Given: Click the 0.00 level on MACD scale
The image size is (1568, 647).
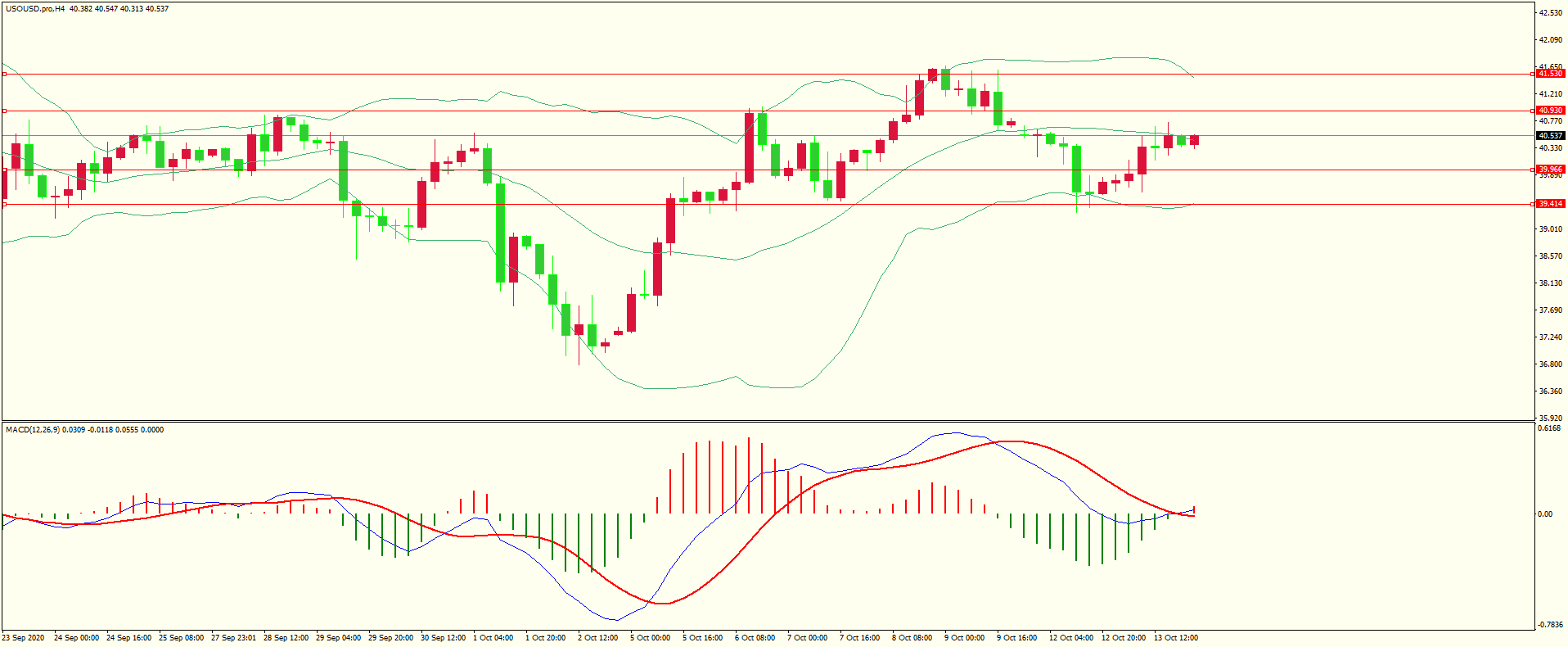Looking at the screenshot, I should [1545, 514].
